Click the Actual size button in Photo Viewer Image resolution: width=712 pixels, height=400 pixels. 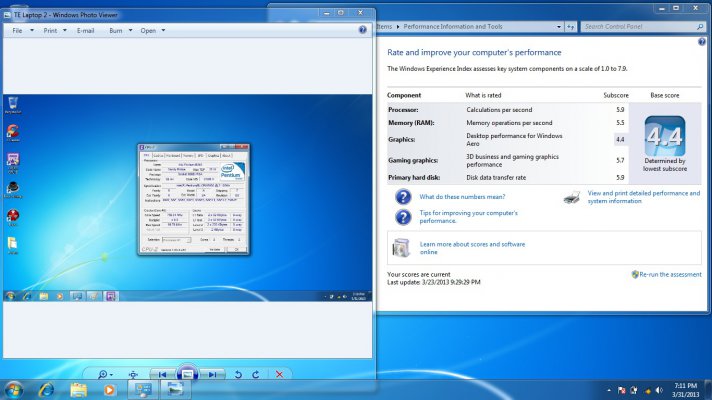(x=133, y=375)
